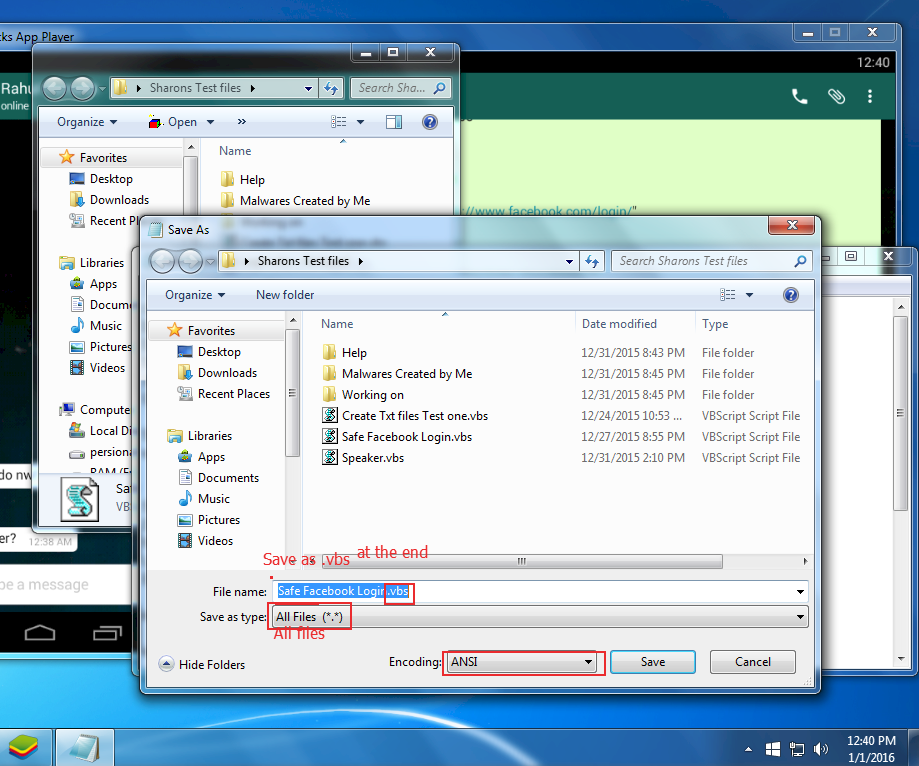
Task: Click the Search Sharons Test files field
Action: tap(712, 261)
